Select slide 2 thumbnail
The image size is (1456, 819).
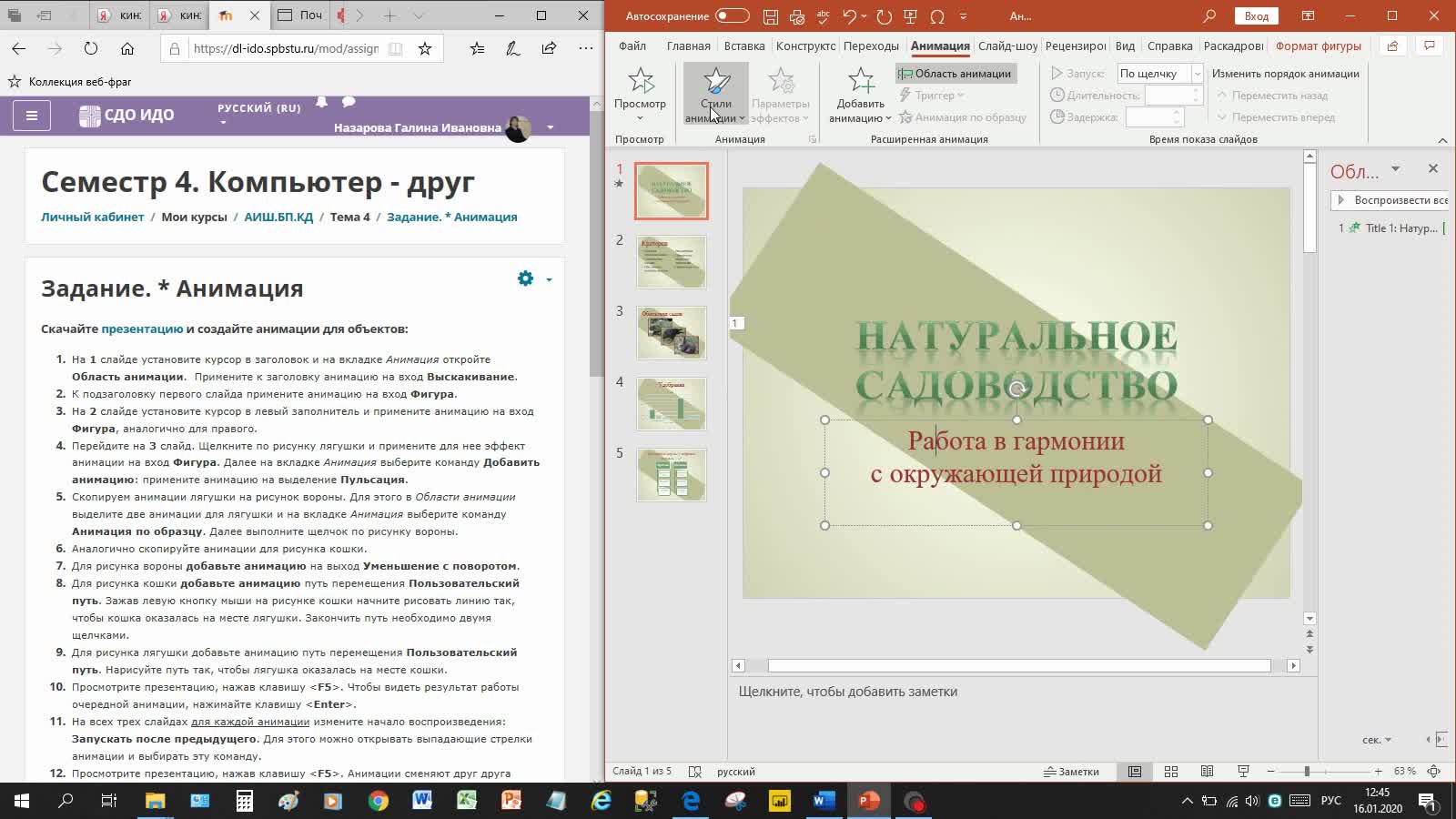pos(672,261)
